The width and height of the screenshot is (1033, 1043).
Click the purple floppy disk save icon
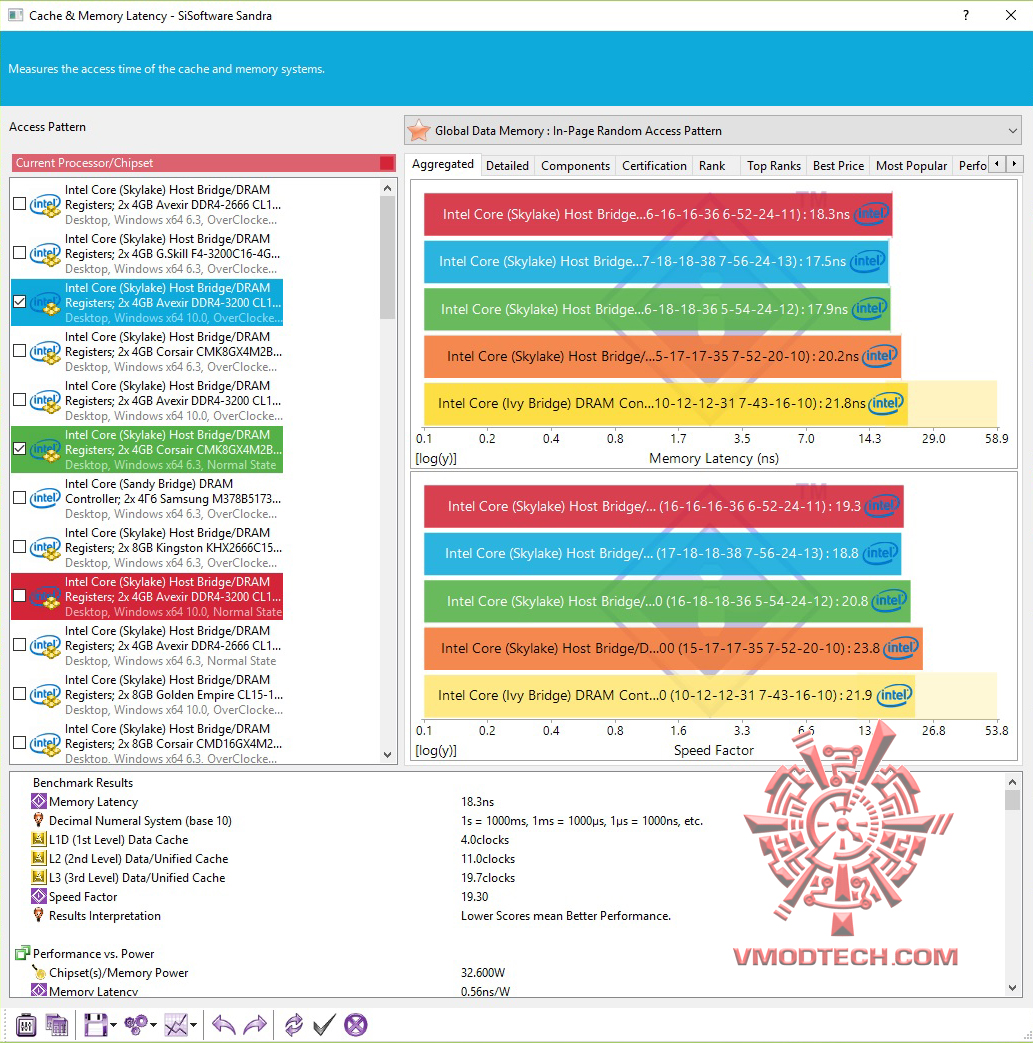95,1024
